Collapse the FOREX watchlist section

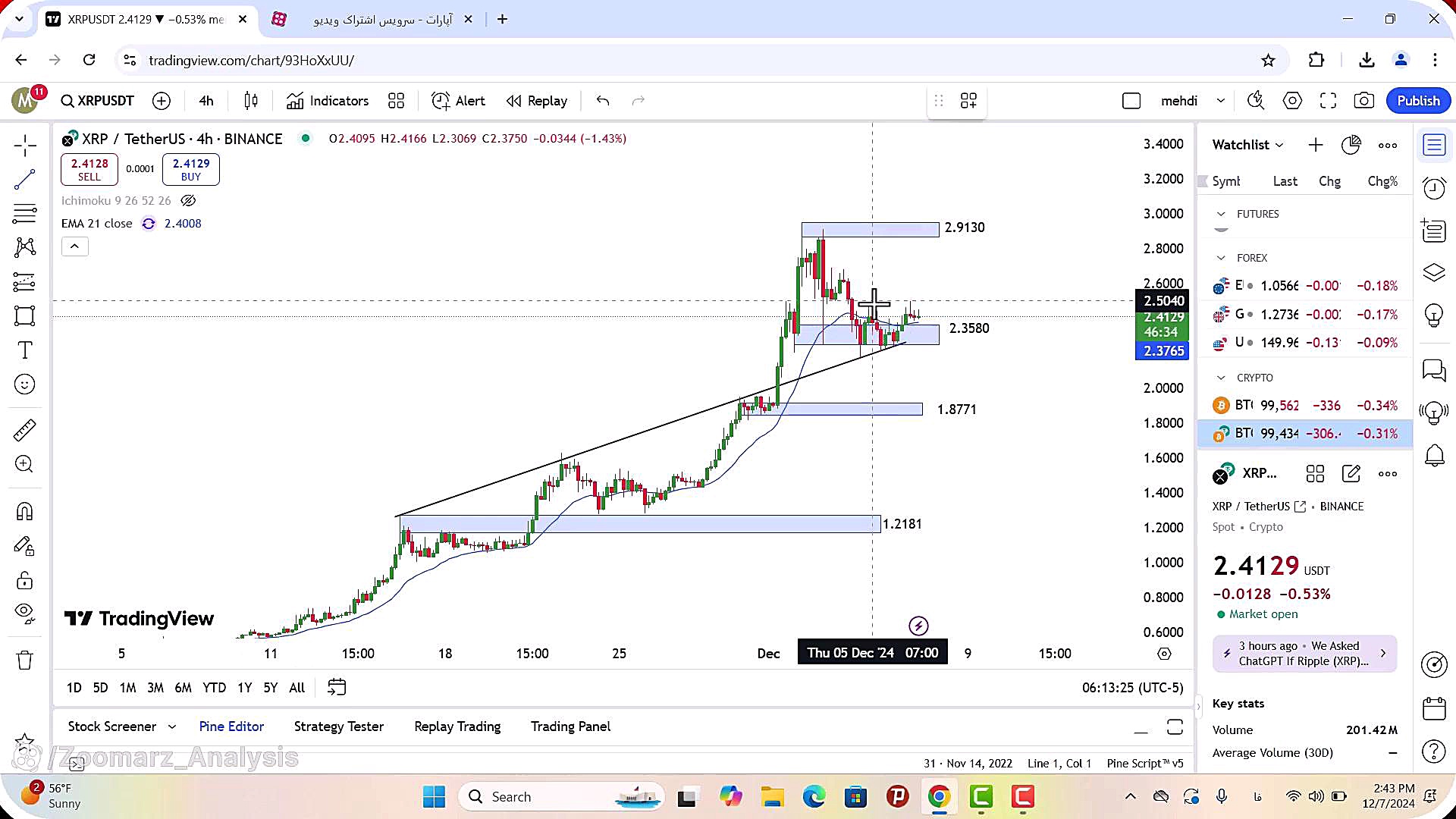1221,258
